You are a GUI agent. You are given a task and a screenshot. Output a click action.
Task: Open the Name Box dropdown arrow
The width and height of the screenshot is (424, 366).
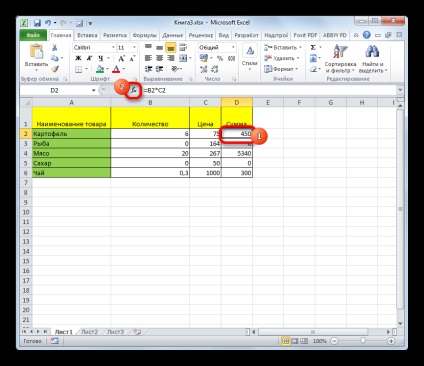point(94,90)
